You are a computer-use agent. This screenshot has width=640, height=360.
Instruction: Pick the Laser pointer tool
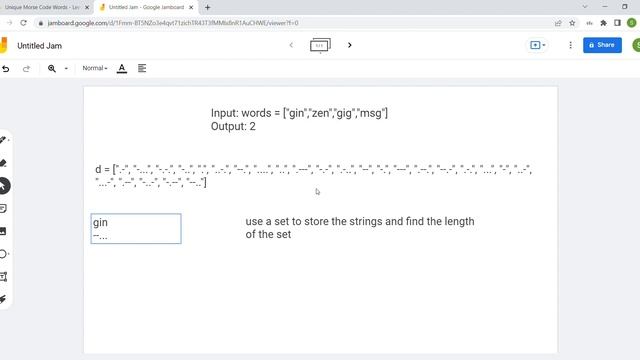3,299
